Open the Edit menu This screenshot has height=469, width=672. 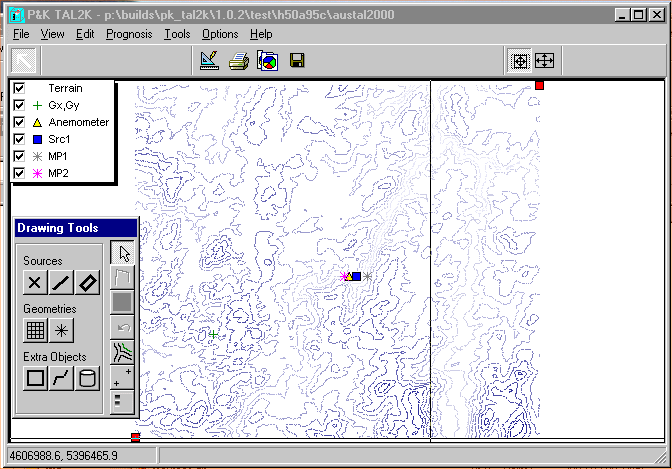pos(85,34)
